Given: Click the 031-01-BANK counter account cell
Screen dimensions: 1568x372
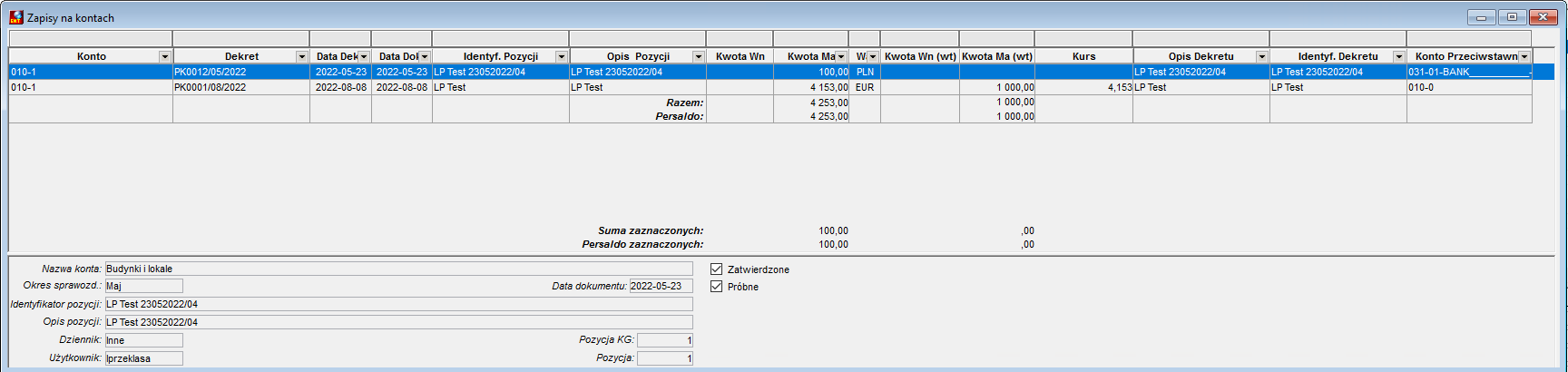Looking at the screenshot, I should point(1469,72).
